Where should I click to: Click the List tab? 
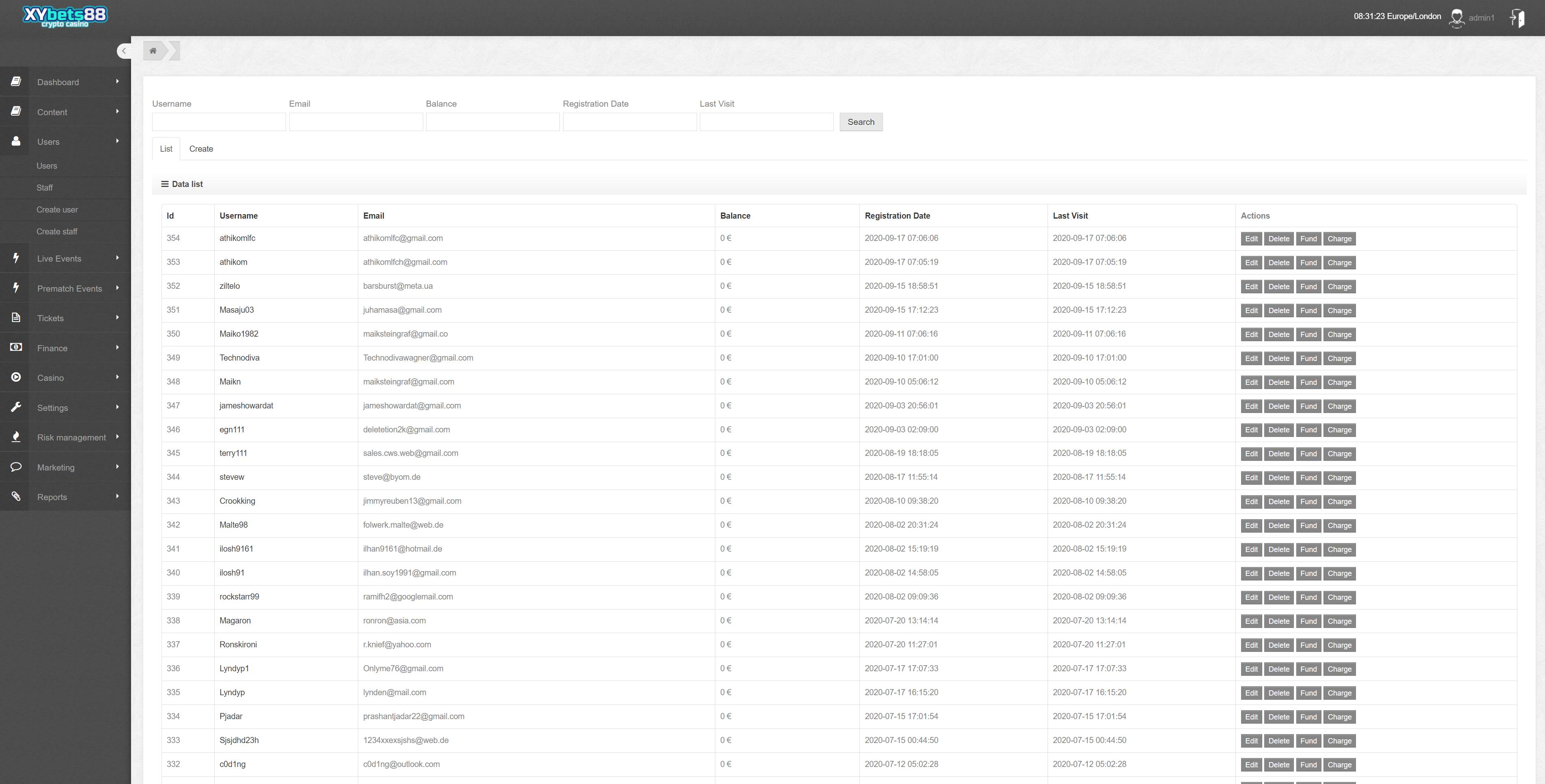point(166,148)
